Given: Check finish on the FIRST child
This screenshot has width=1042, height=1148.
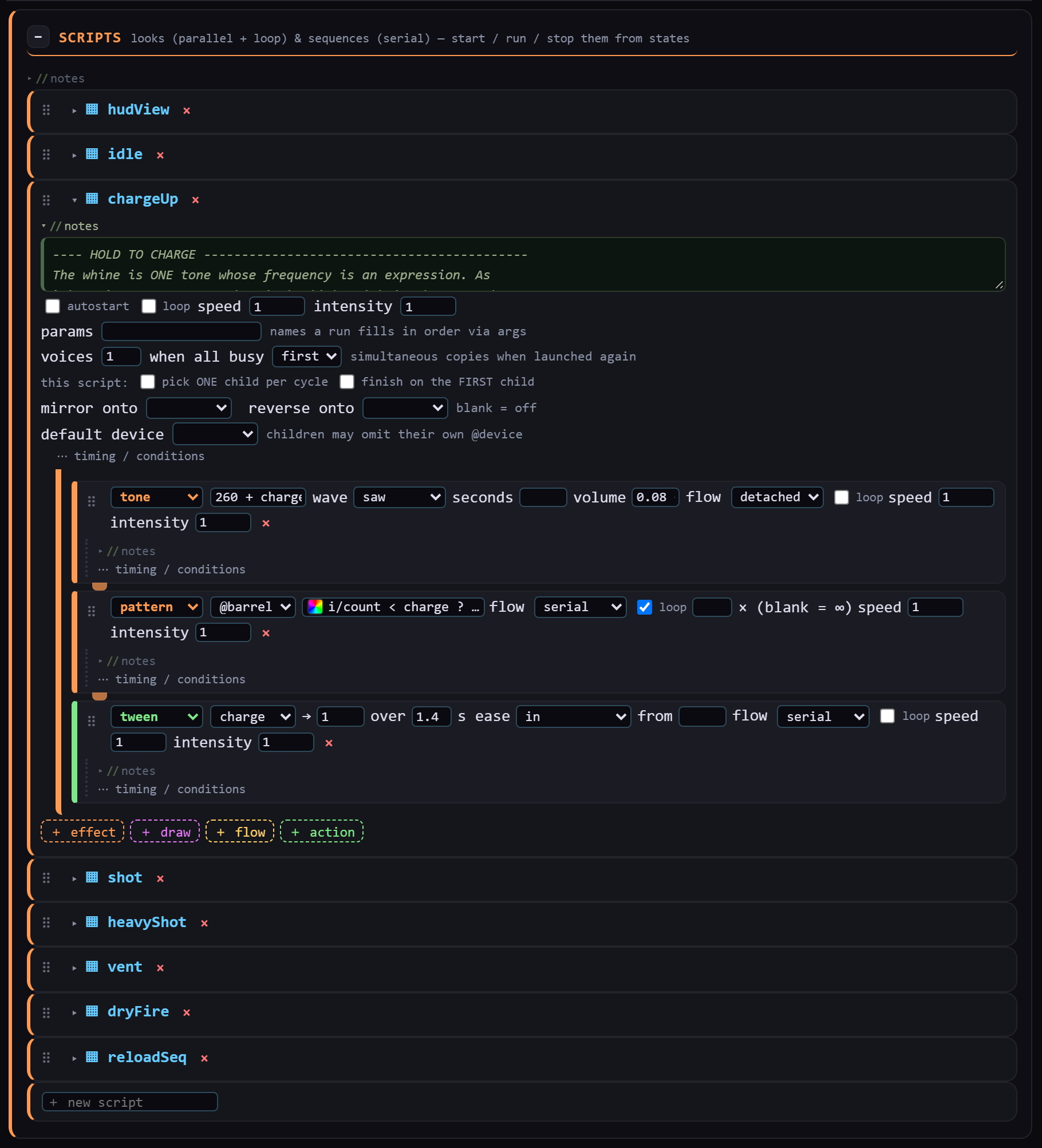Looking at the screenshot, I should pos(347,382).
